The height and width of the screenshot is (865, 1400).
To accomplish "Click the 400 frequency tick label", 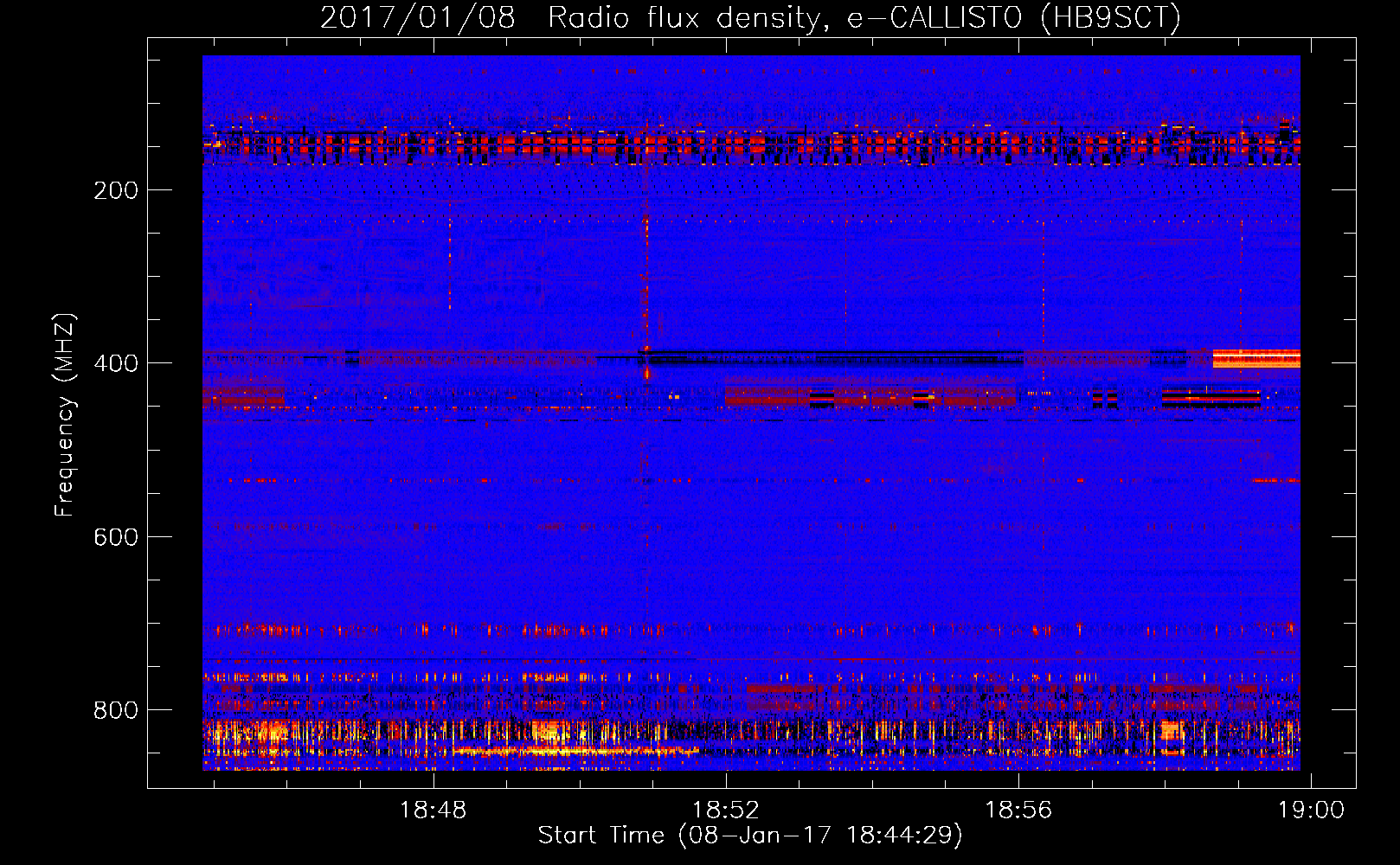I will pos(116,363).
